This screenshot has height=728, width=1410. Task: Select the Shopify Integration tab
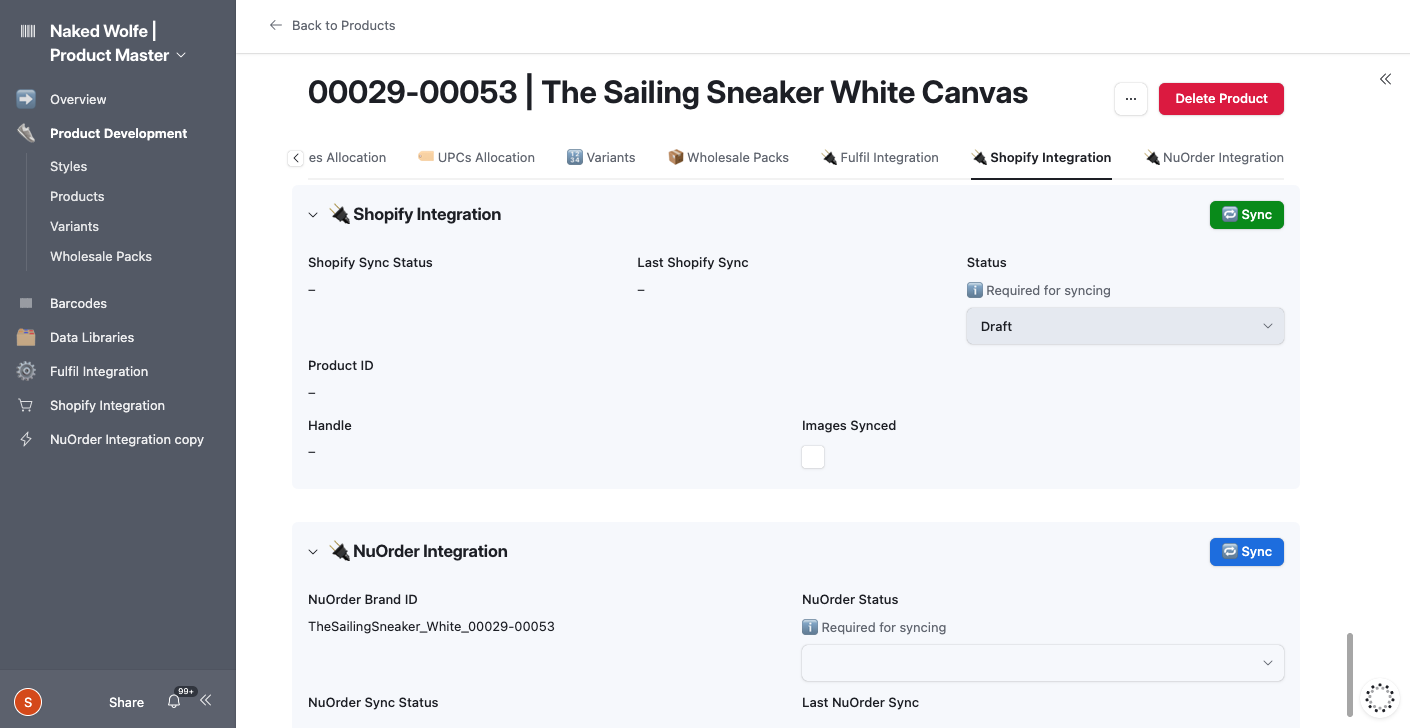[1041, 157]
